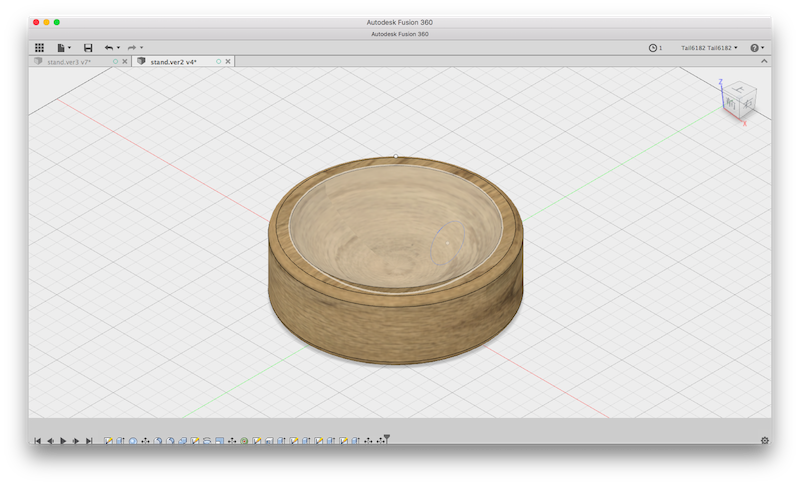This screenshot has height=485, width=800.
Task: Click the status circle on stand.ver3 tab
Action: coord(115,61)
